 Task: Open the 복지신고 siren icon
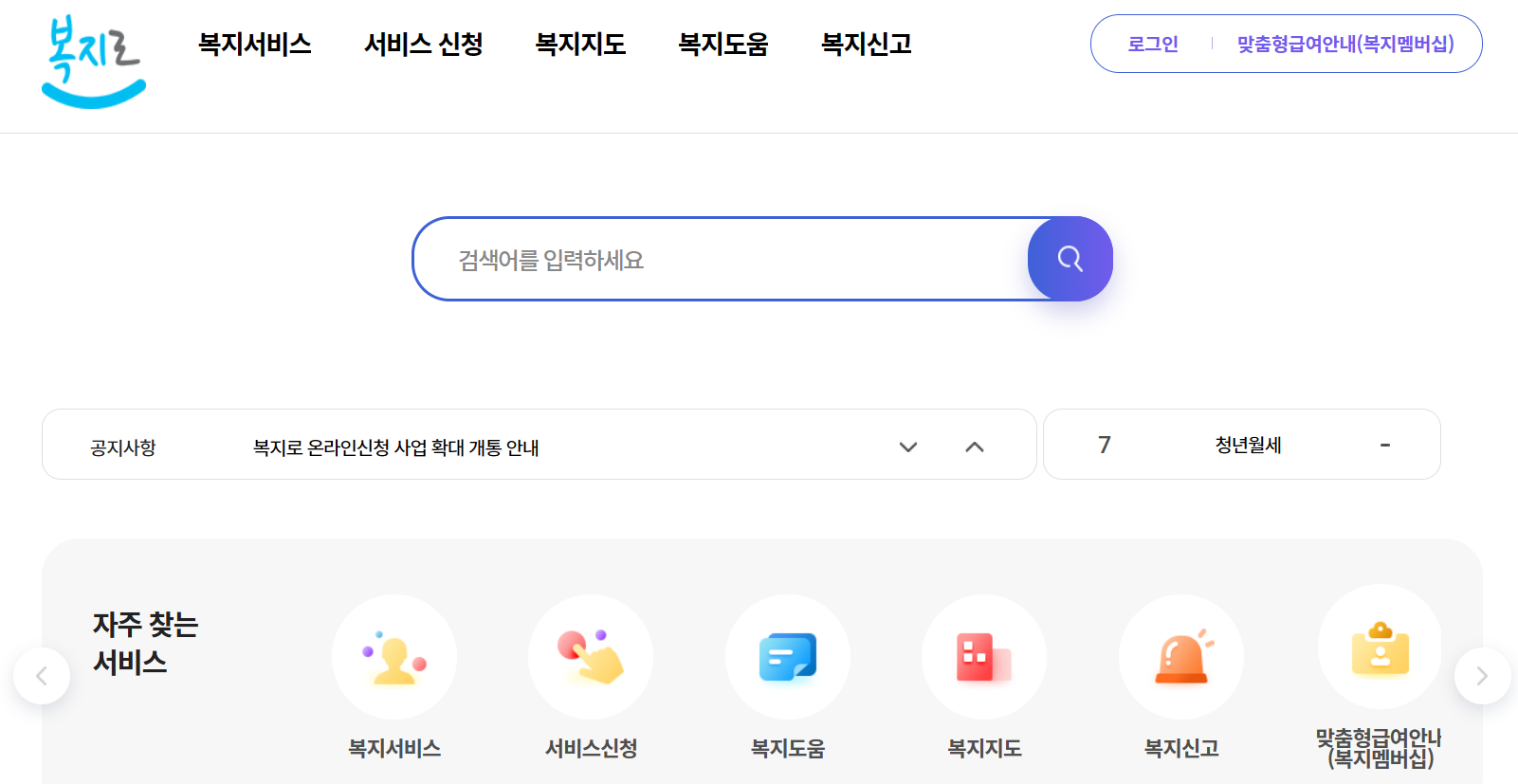1181,657
